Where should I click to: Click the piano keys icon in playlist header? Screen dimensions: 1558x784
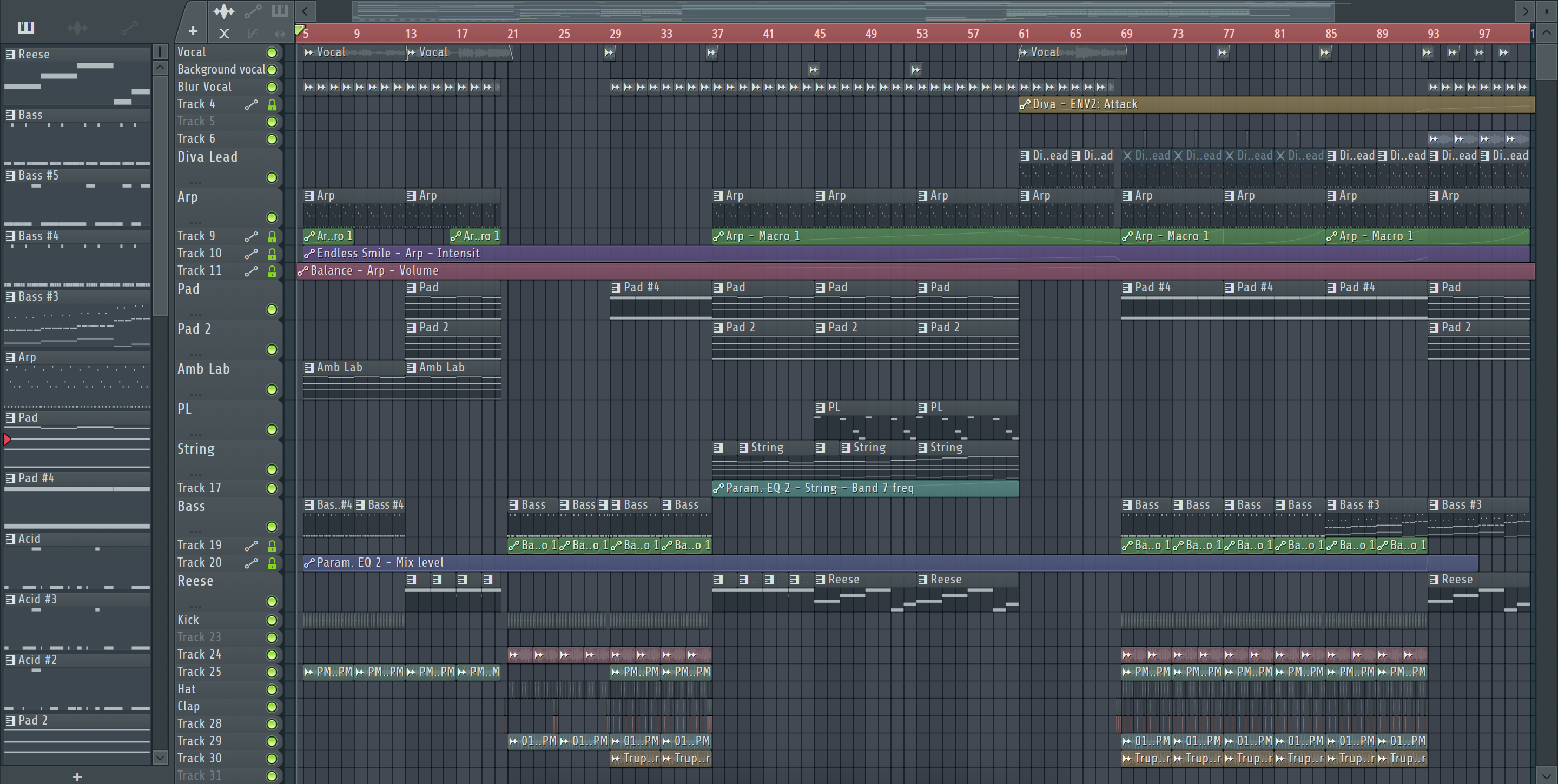point(280,11)
